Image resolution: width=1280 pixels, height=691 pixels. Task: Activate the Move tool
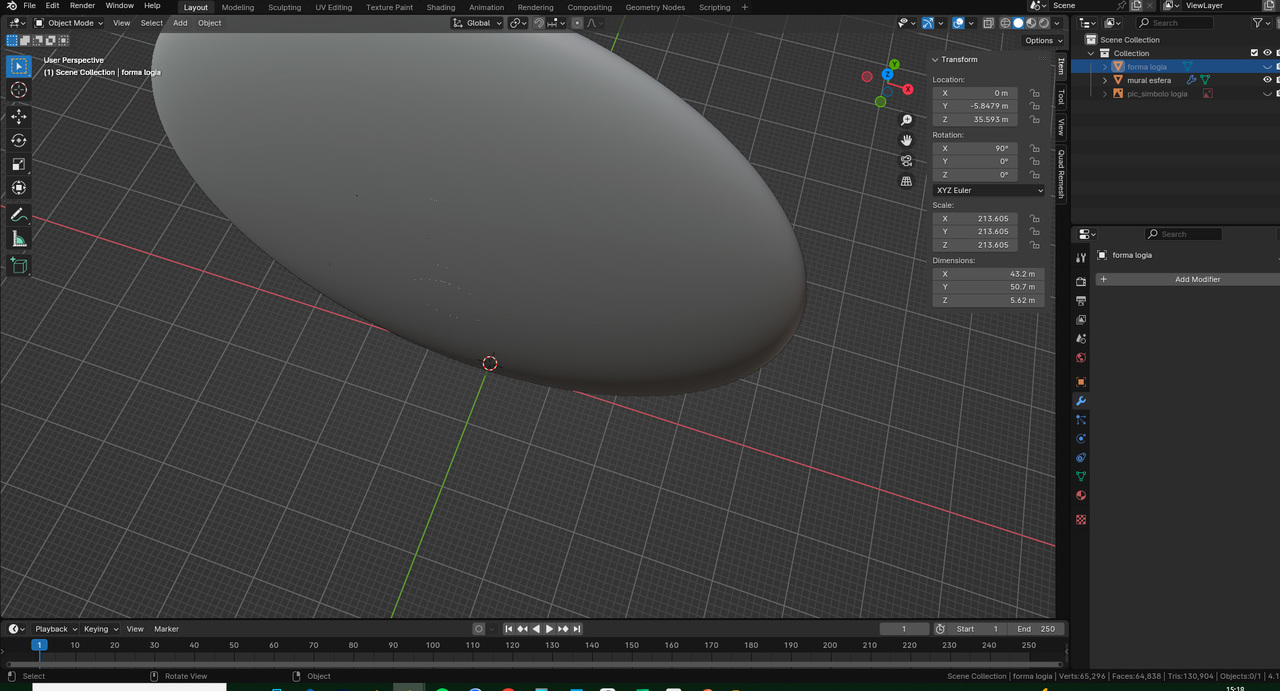click(19, 116)
